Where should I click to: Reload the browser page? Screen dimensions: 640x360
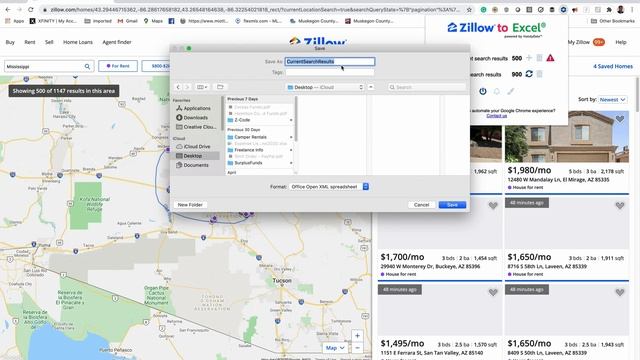point(31,9)
